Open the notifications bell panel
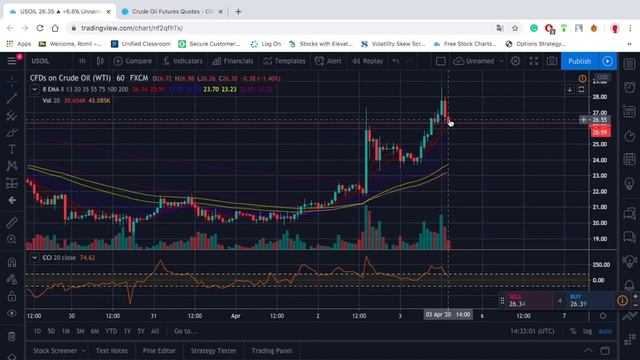Viewport: 640px width, 360px height. (x=629, y=284)
